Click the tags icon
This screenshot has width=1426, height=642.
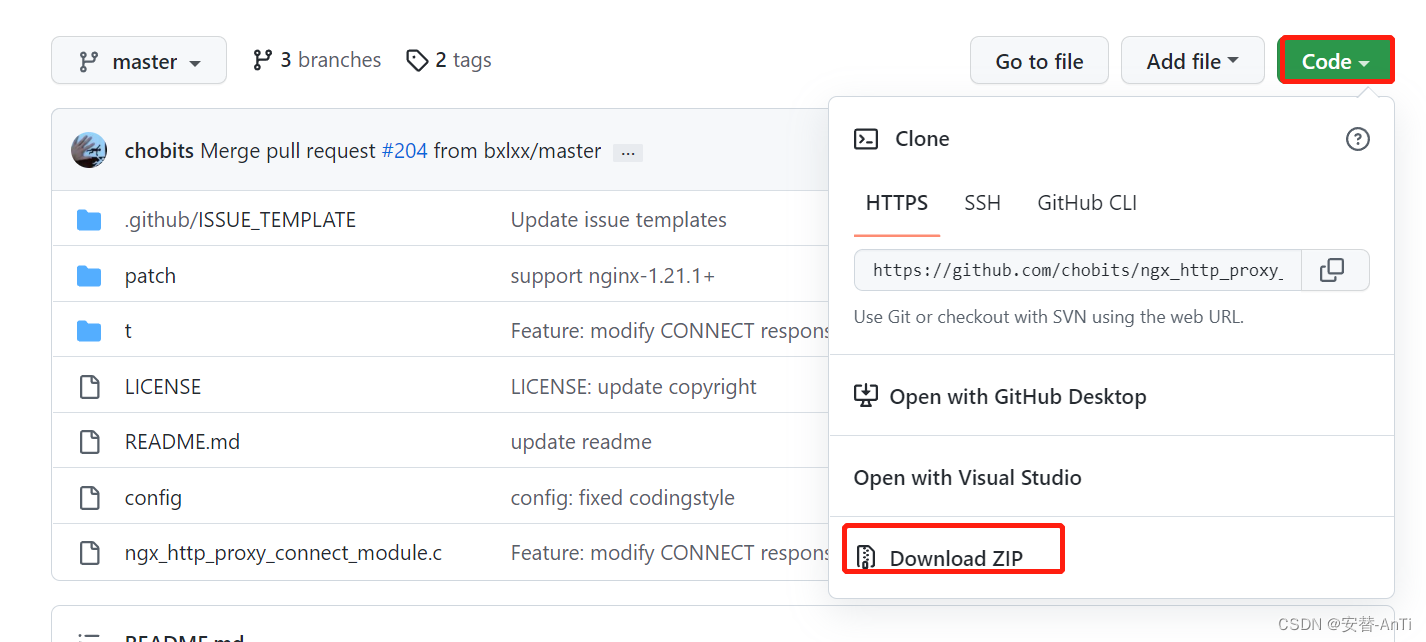click(x=416, y=61)
